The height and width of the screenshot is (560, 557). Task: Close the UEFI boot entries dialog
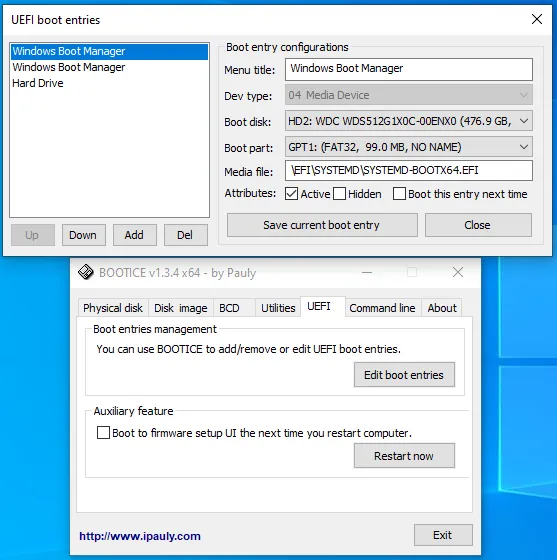pos(537,19)
